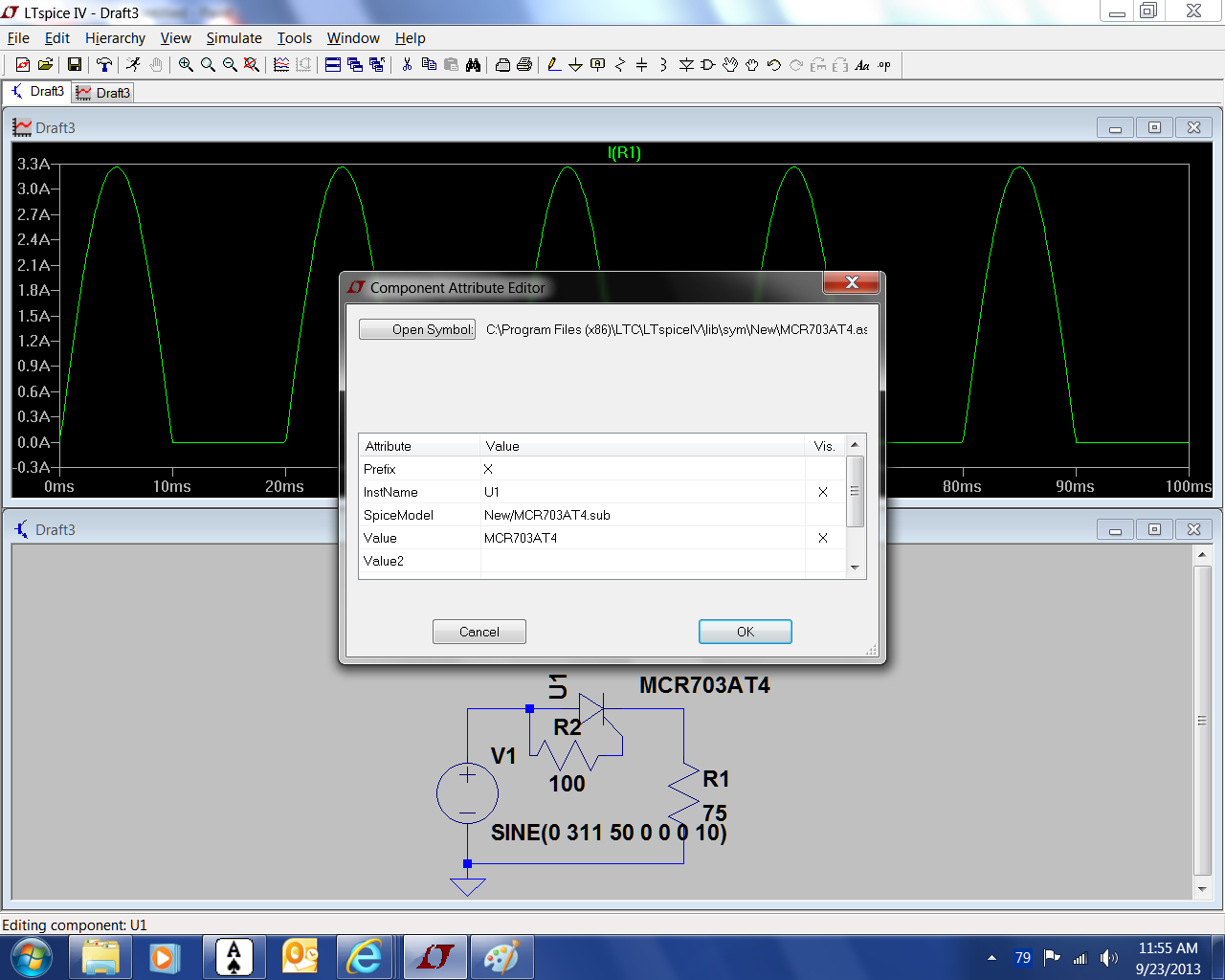Click the New Schematic toolbar icon
Screen dimensions: 1225x980
point(23,65)
